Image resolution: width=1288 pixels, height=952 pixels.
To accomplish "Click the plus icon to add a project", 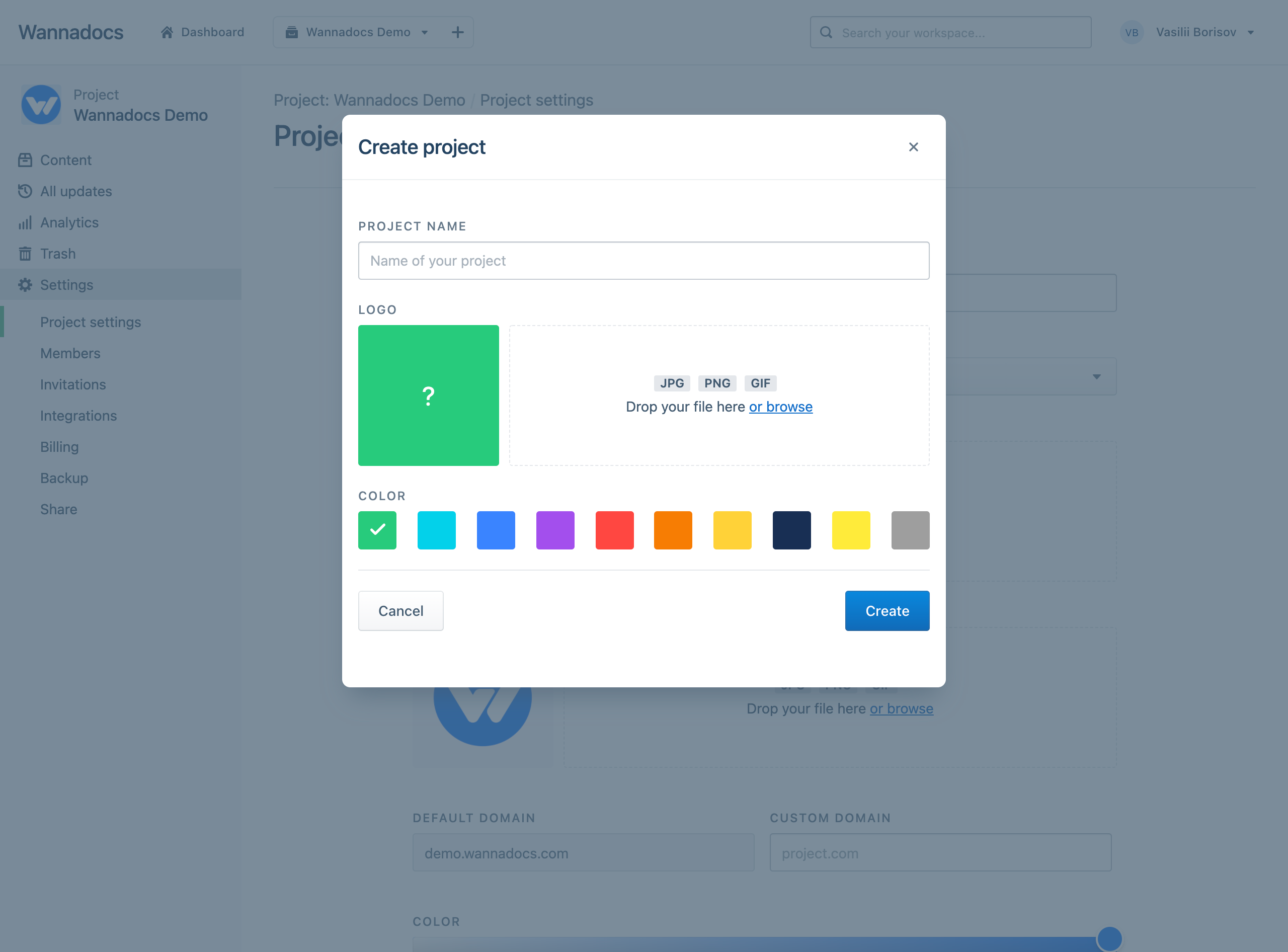I will pyautogui.click(x=457, y=32).
